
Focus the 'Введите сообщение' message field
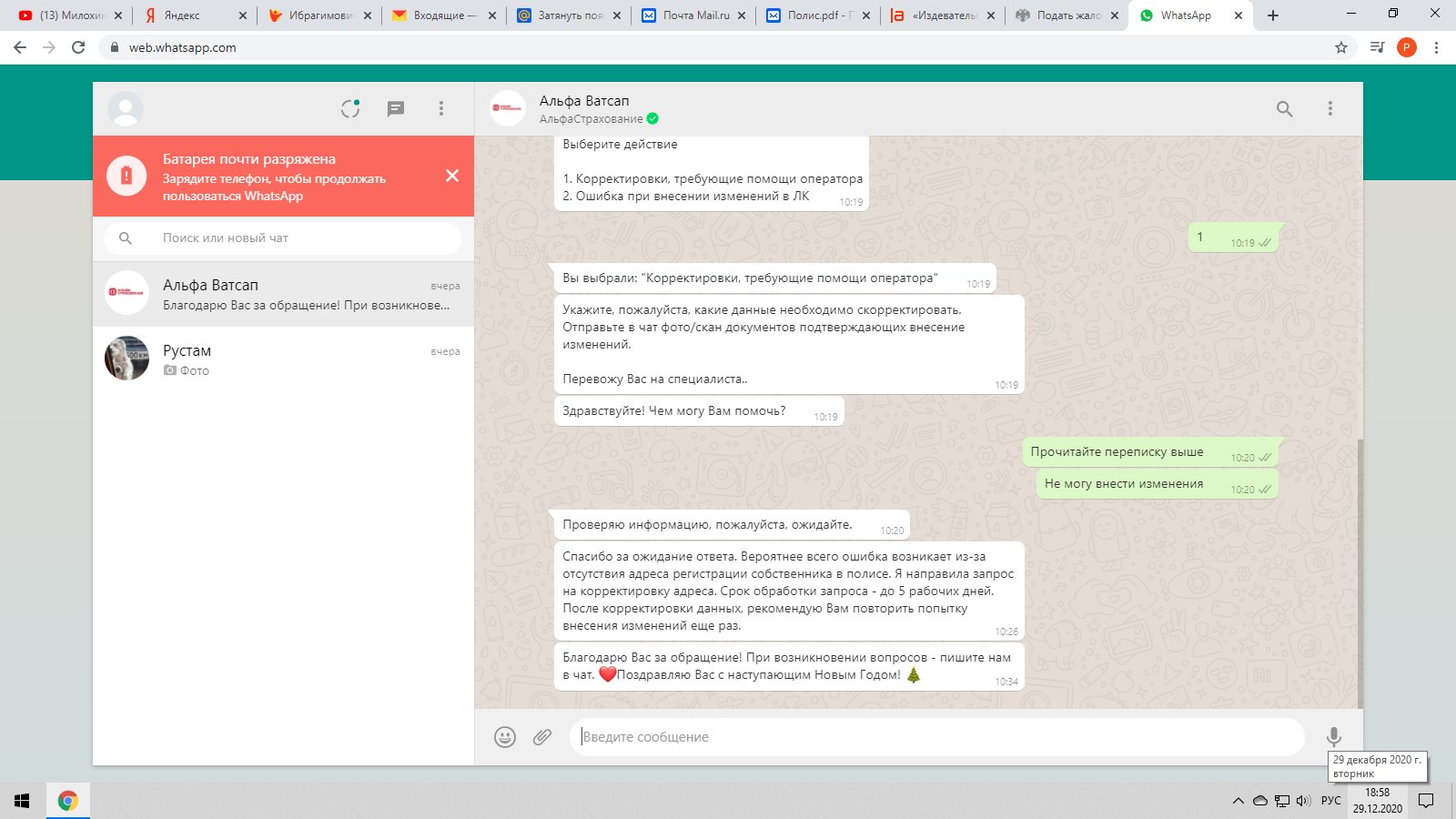point(937,737)
